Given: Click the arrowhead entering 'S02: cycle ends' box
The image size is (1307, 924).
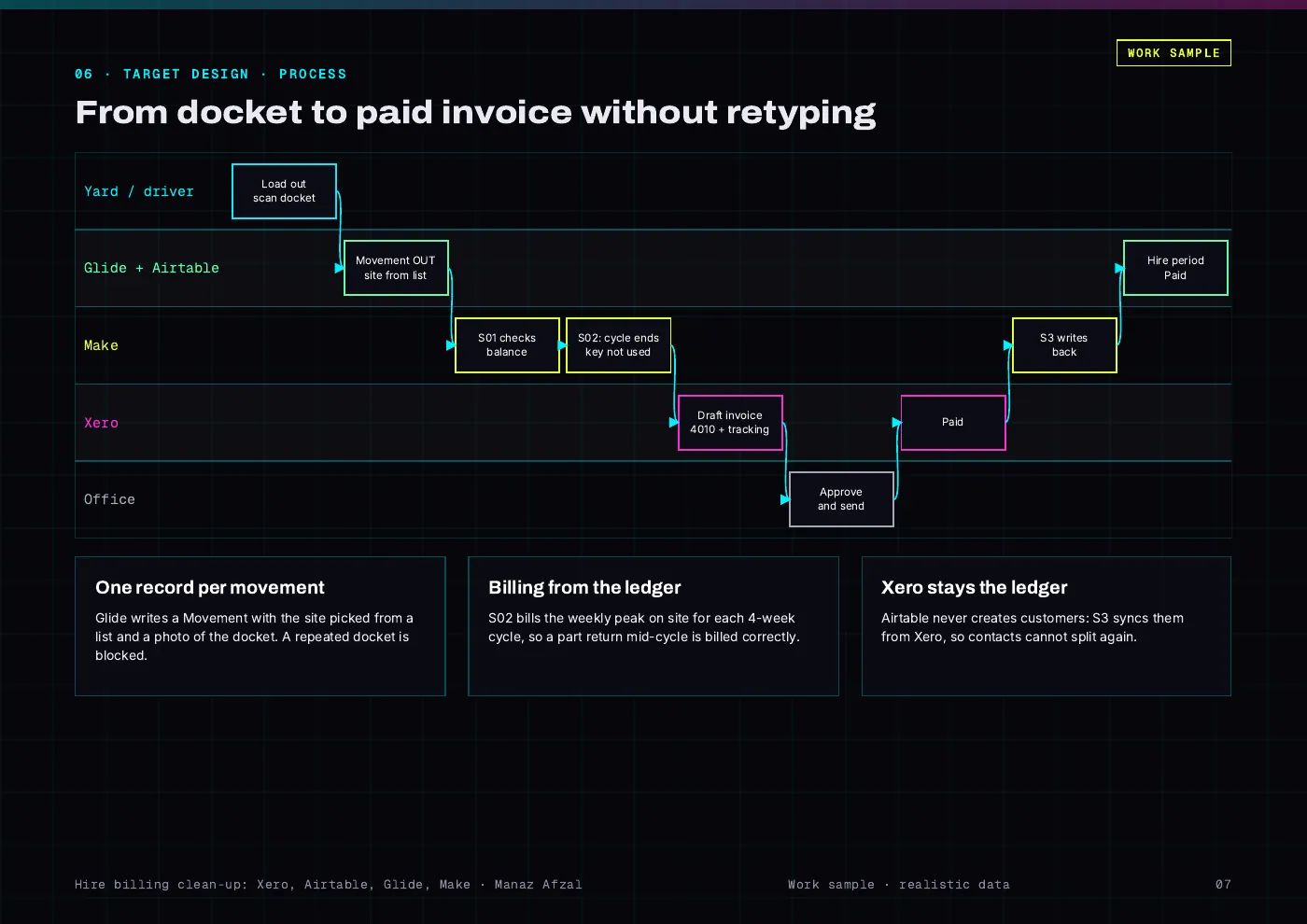Looking at the screenshot, I should [562, 345].
